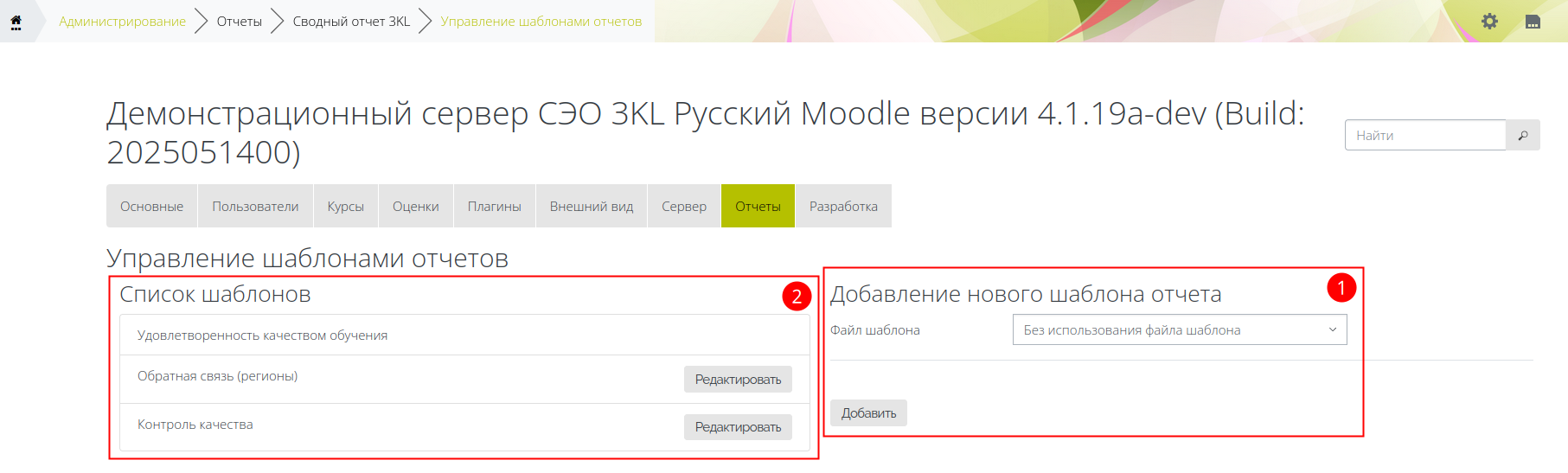The width and height of the screenshot is (1568, 473).
Task: Edit the Обратная связь (регионы) template
Action: 738,380
